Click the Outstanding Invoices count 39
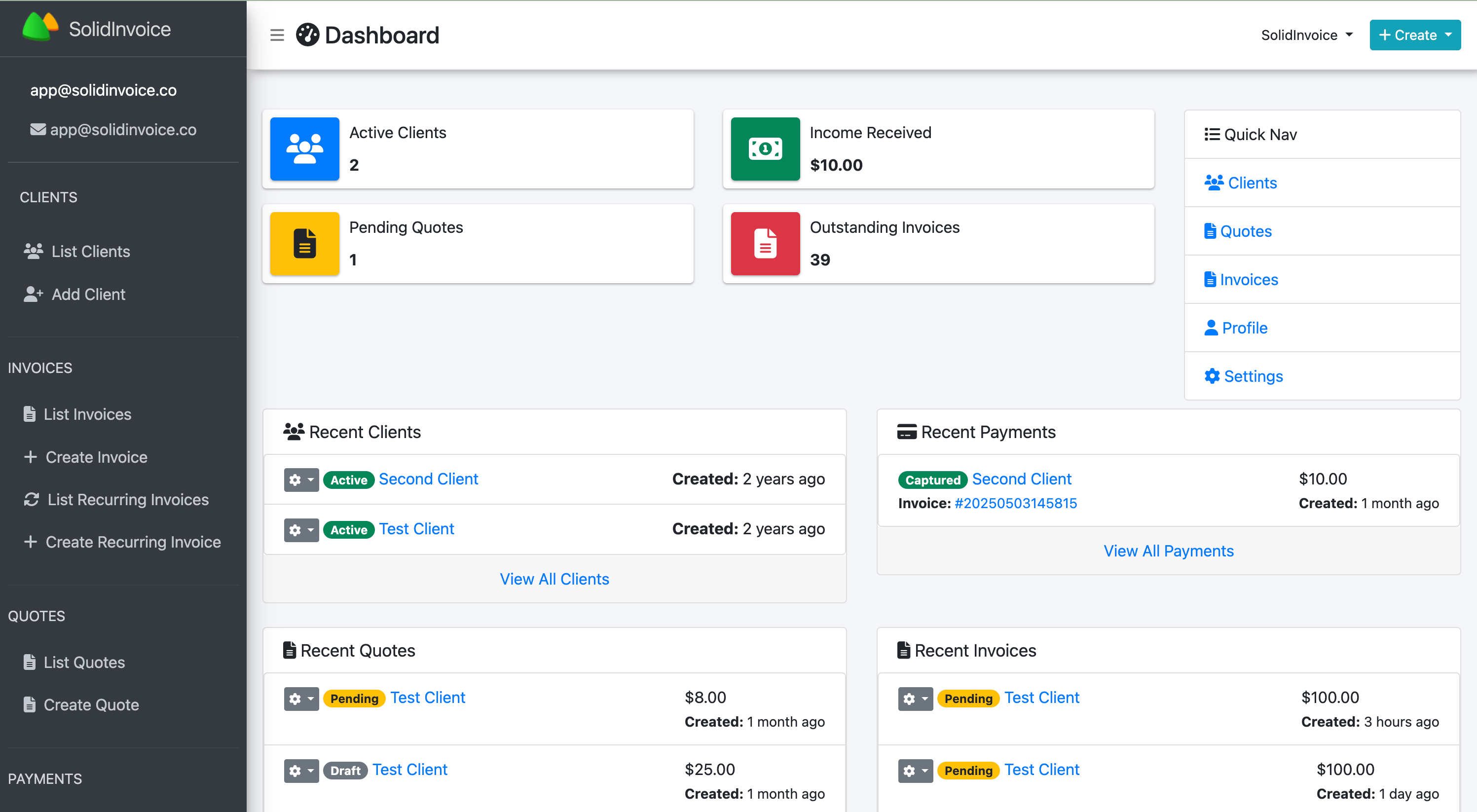This screenshot has height=812, width=1477. tap(820, 260)
